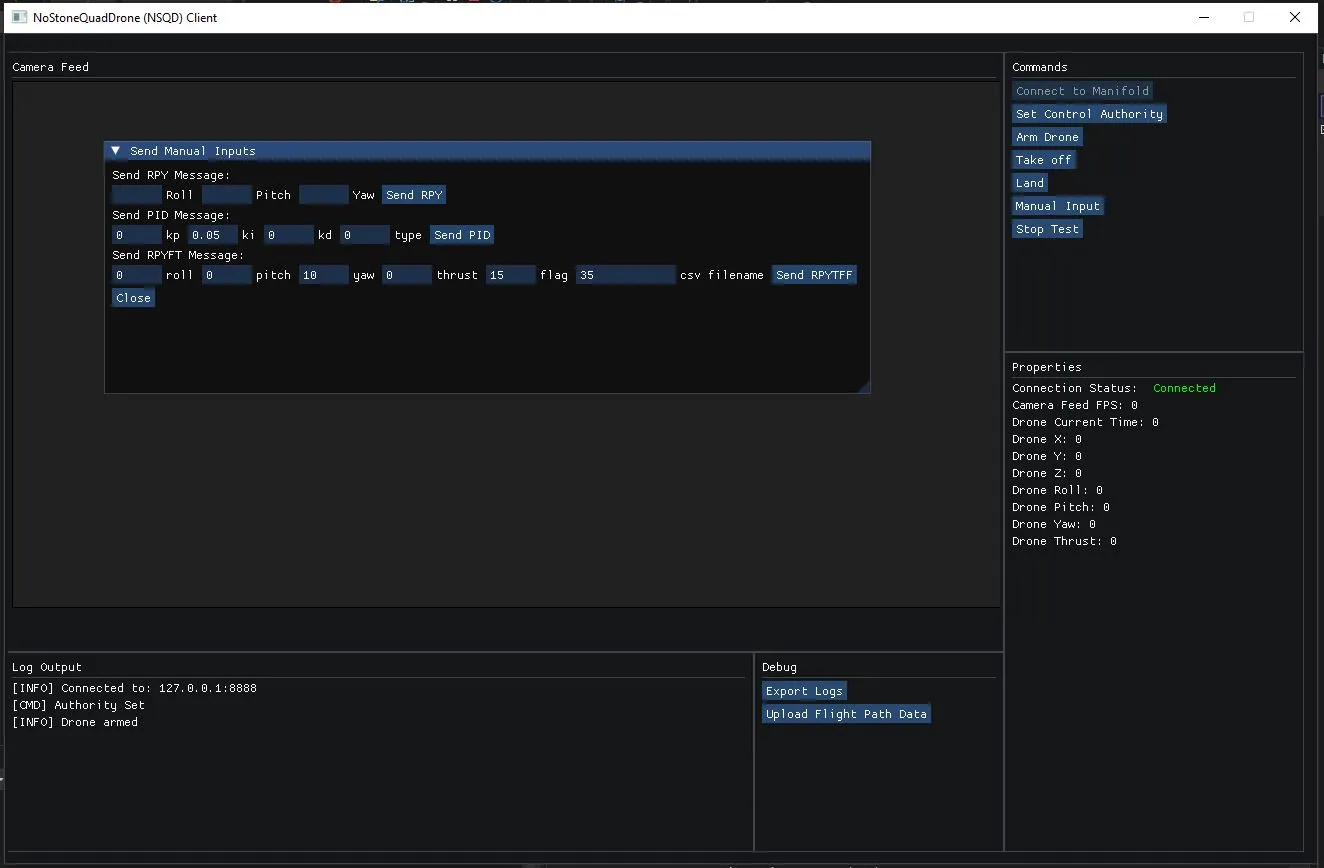Select the thrust input field

(x=407, y=275)
